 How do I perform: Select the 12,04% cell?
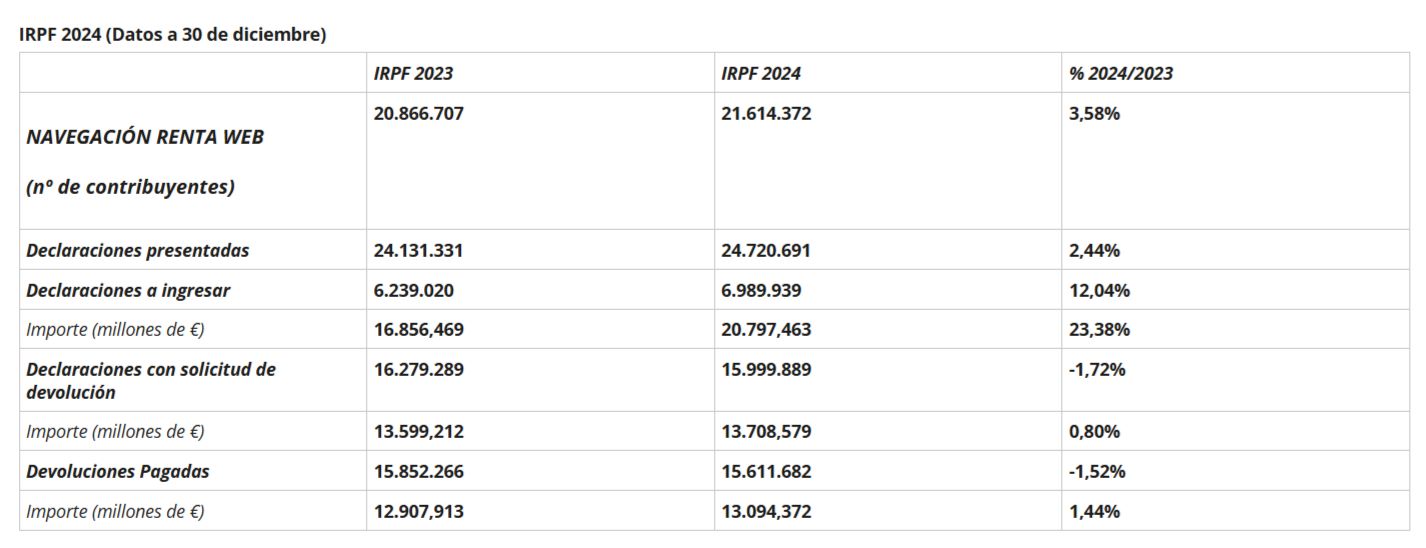(1099, 290)
